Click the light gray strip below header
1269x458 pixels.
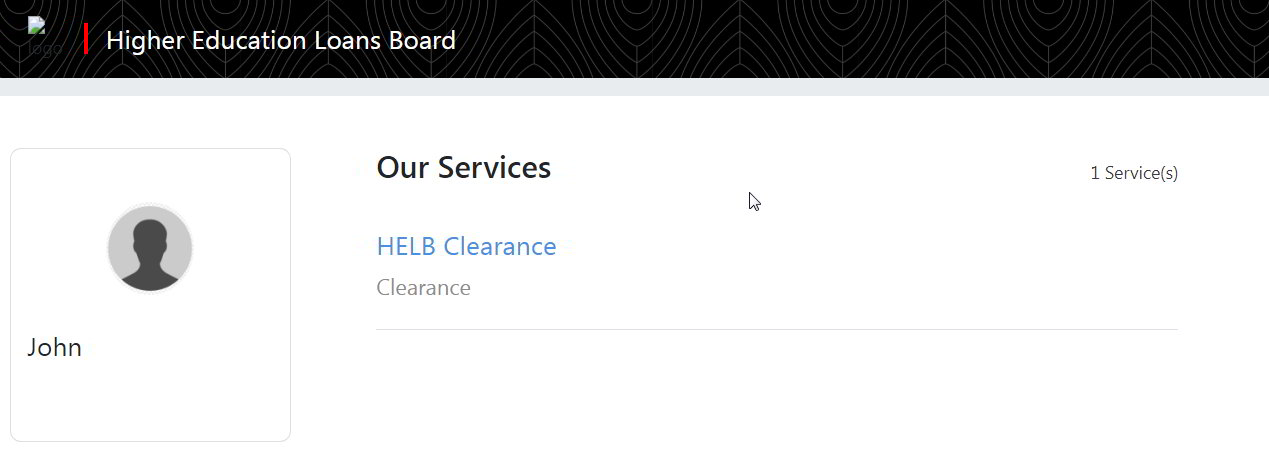(634, 87)
